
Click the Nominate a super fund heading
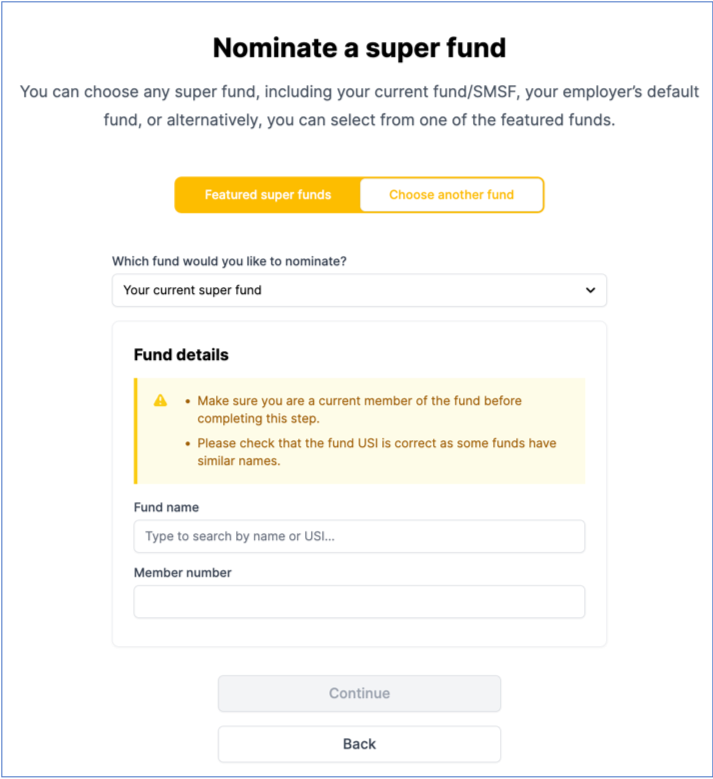[x=359, y=48]
